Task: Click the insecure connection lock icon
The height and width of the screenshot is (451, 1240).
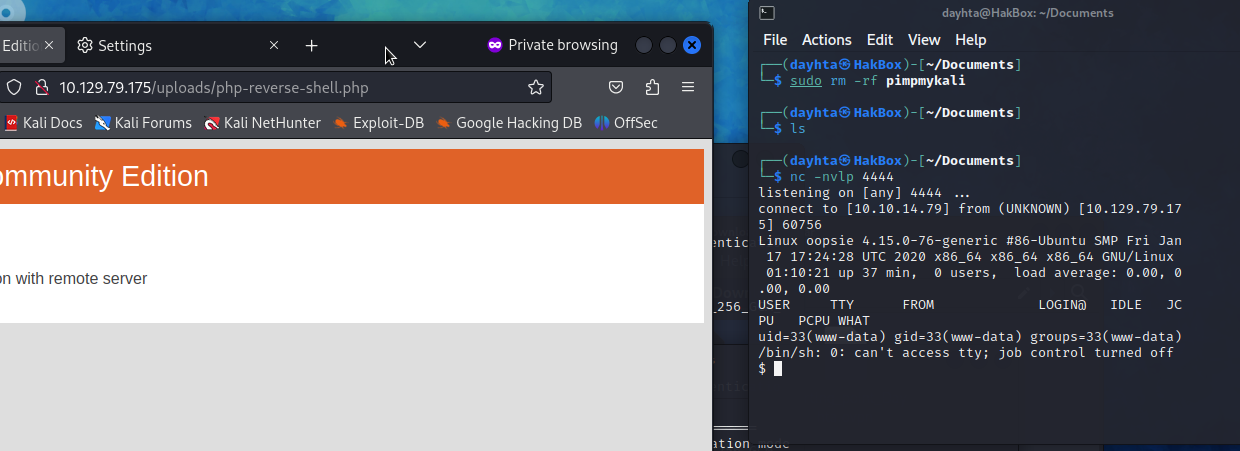Action: tap(41, 87)
